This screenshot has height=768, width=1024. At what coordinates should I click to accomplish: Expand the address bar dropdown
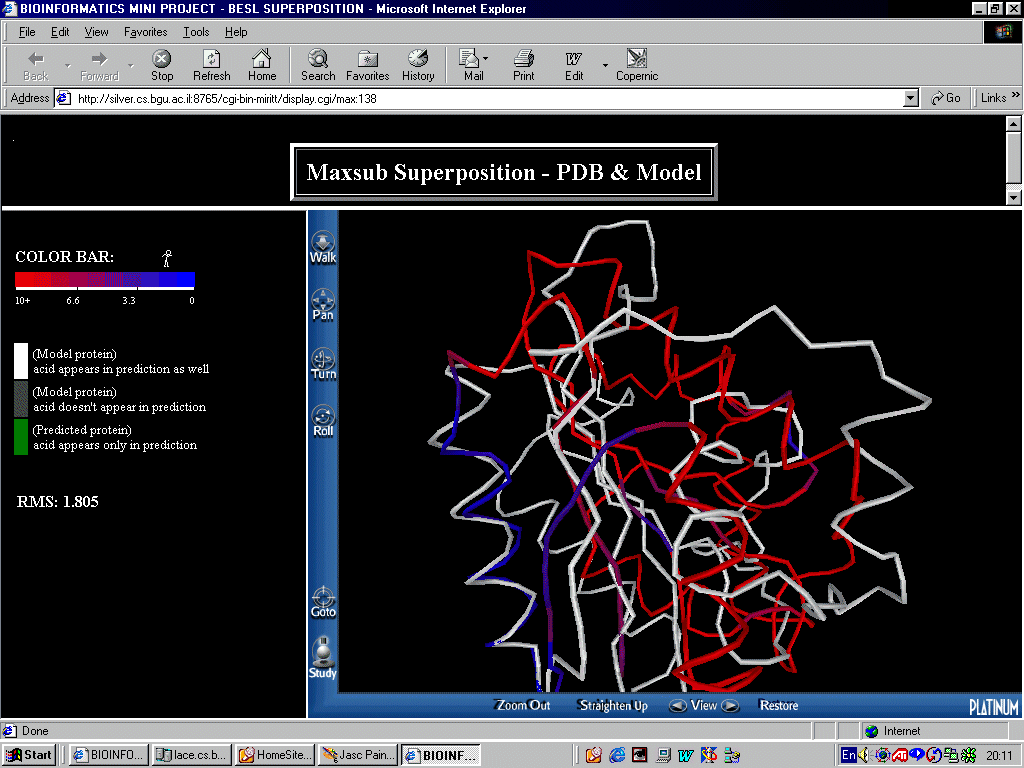point(910,98)
